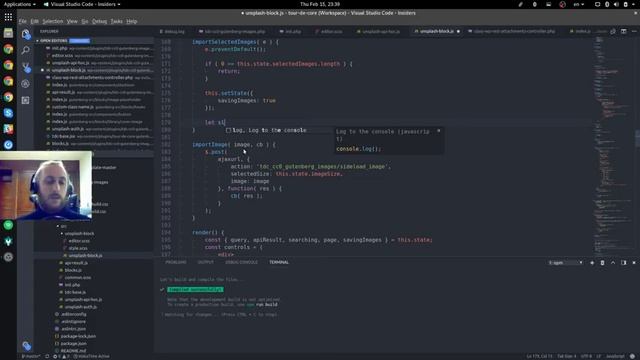Open the Search view in activity bar
This screenshot has width=640, height=360.
26,51
